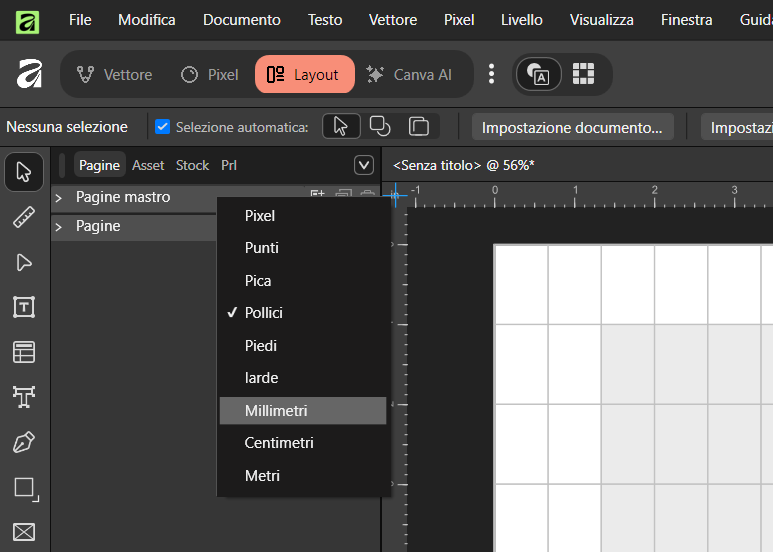The image size is (773, 552).
Task: Click the ruler origin crosshair corner
Action: pyautogui.click(x=395, y=195)
